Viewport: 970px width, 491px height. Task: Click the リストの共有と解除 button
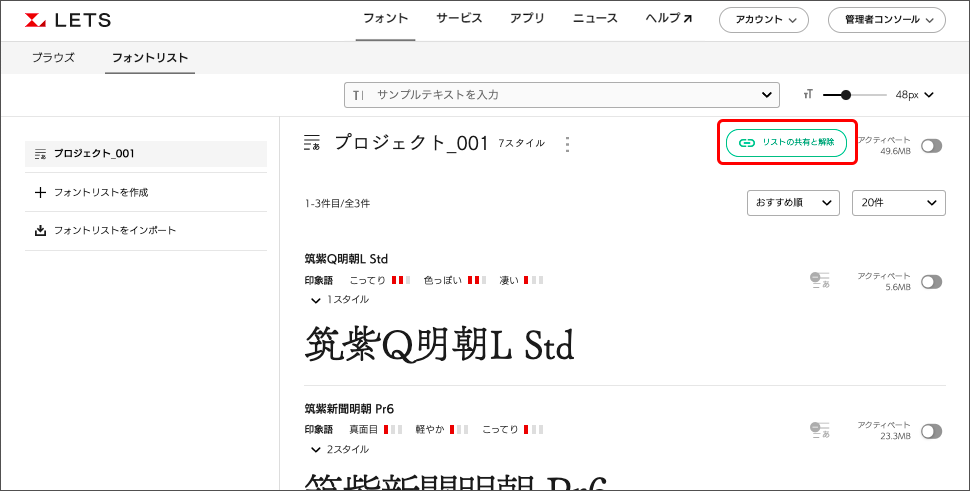787,143
